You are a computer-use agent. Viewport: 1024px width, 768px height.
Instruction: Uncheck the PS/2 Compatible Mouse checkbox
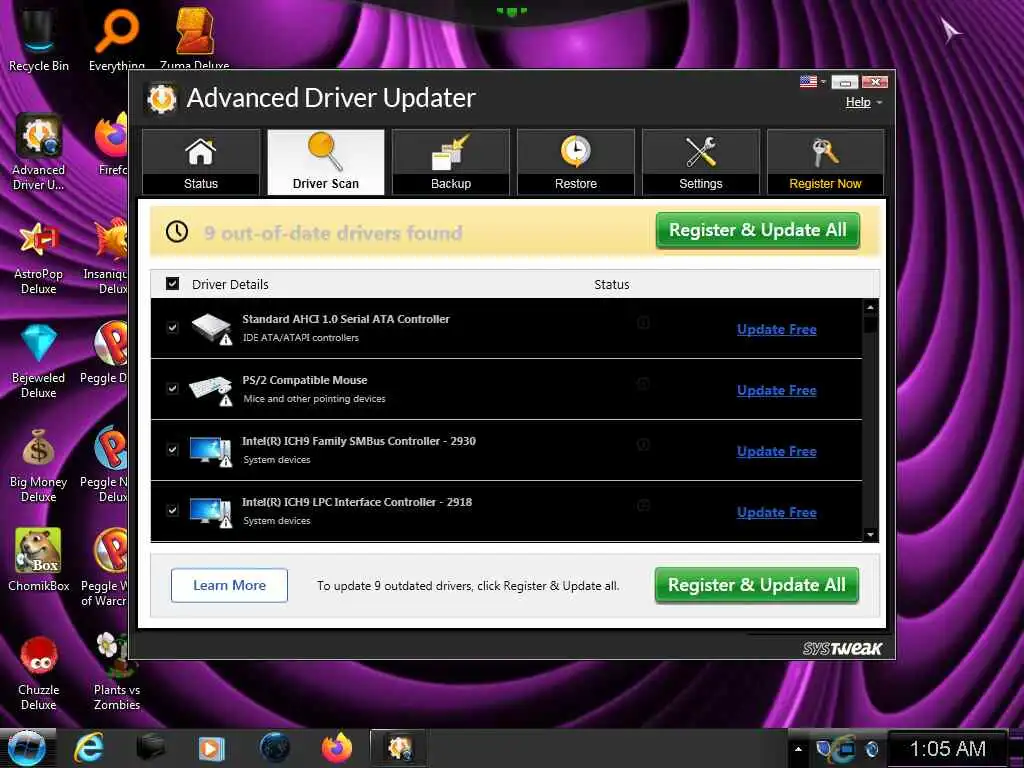(172, 388)
